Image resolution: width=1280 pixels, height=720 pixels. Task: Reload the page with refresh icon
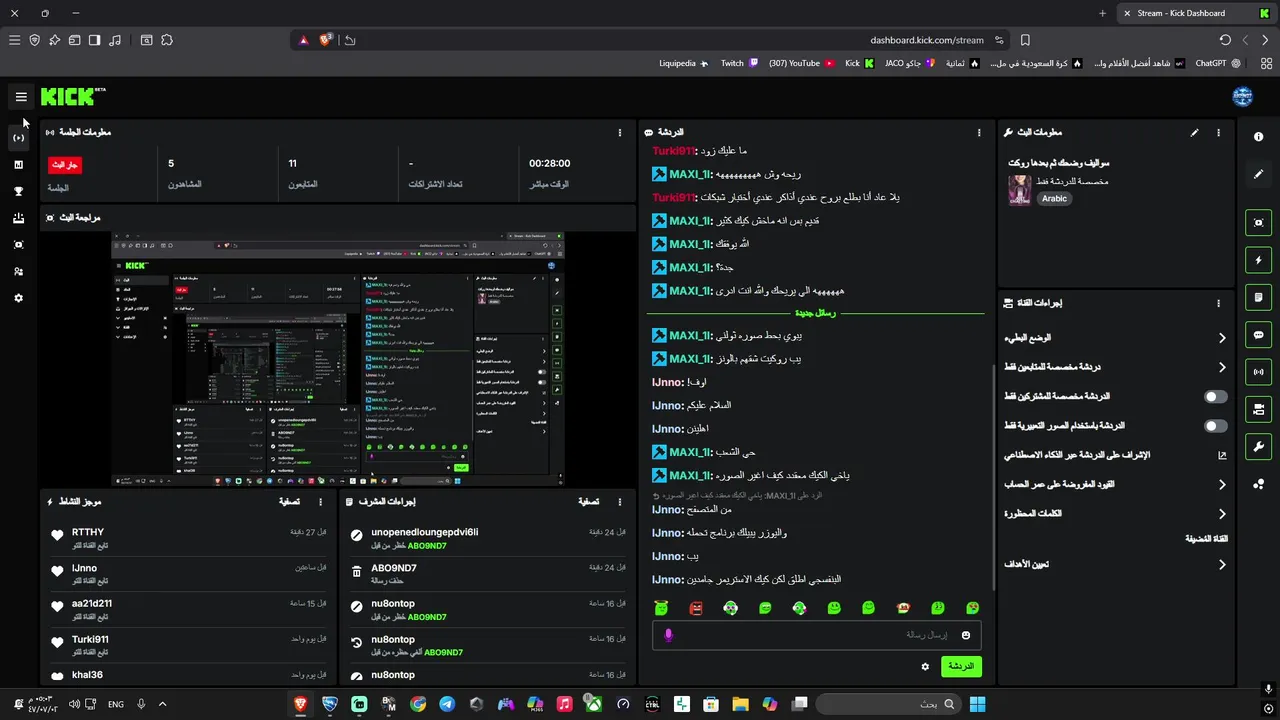[x=1225, y=40]
